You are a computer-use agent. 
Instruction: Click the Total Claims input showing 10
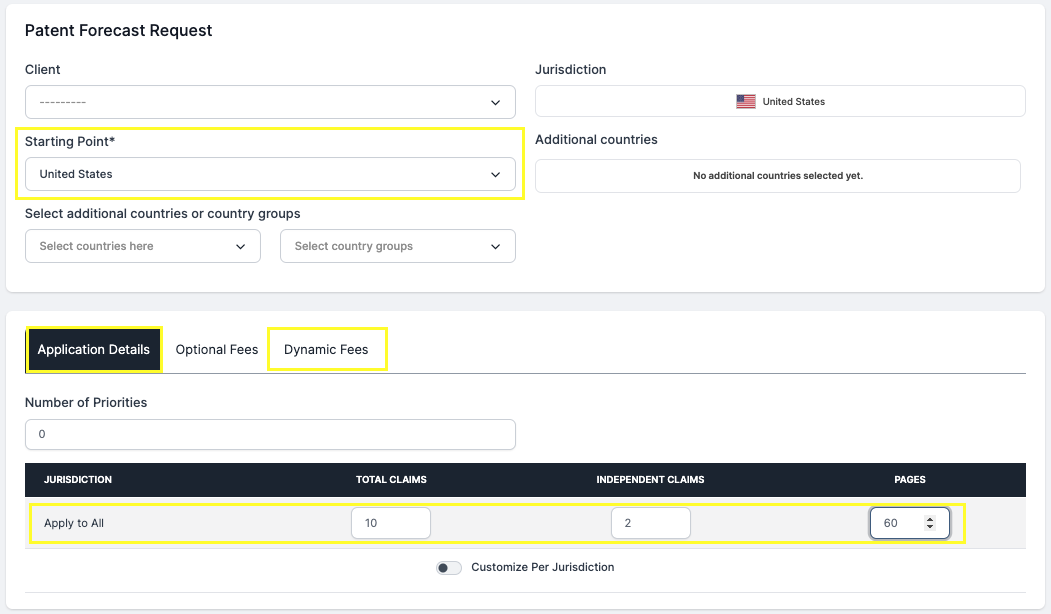391,522
